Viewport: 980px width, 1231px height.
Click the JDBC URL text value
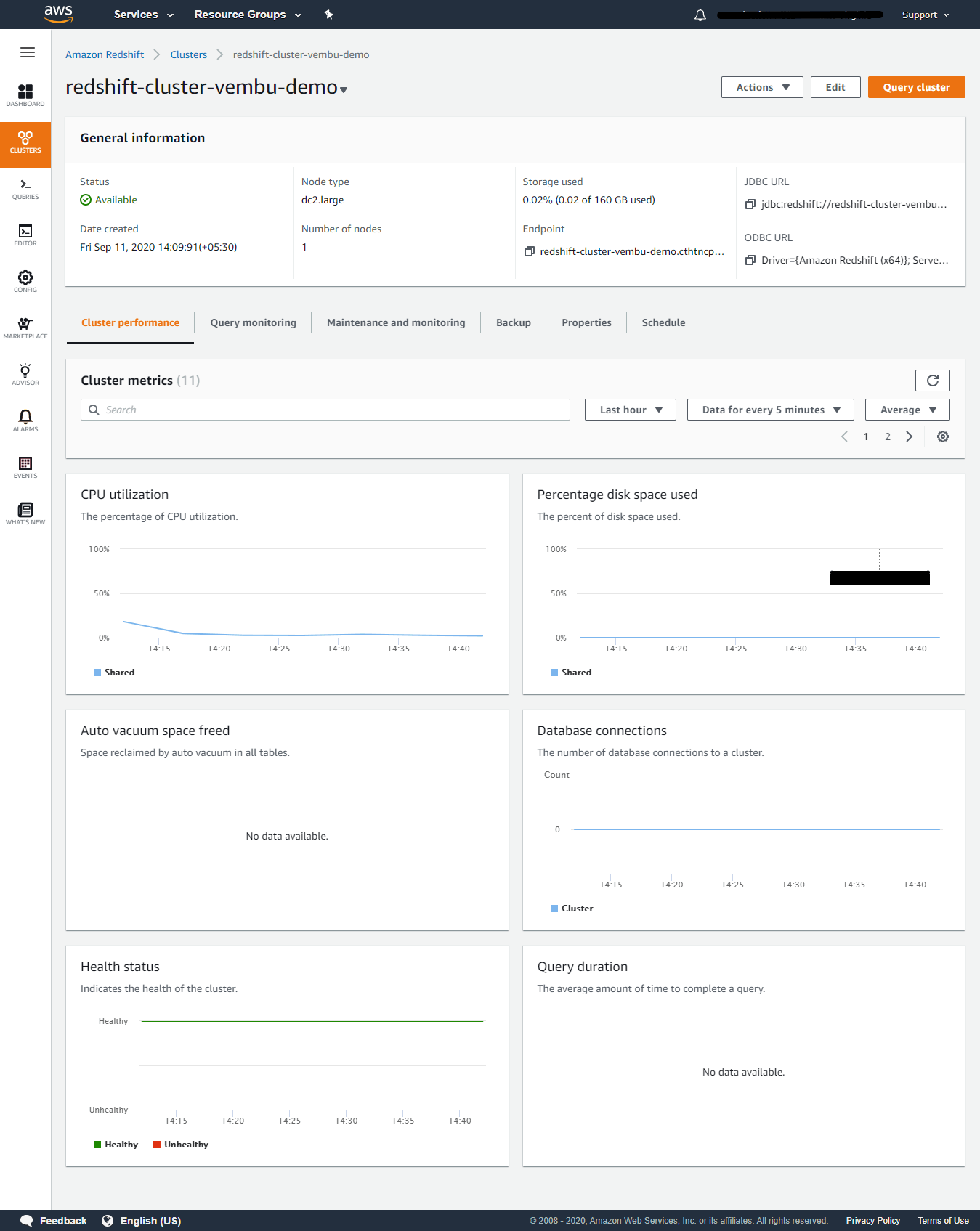(x=854, y=204)
